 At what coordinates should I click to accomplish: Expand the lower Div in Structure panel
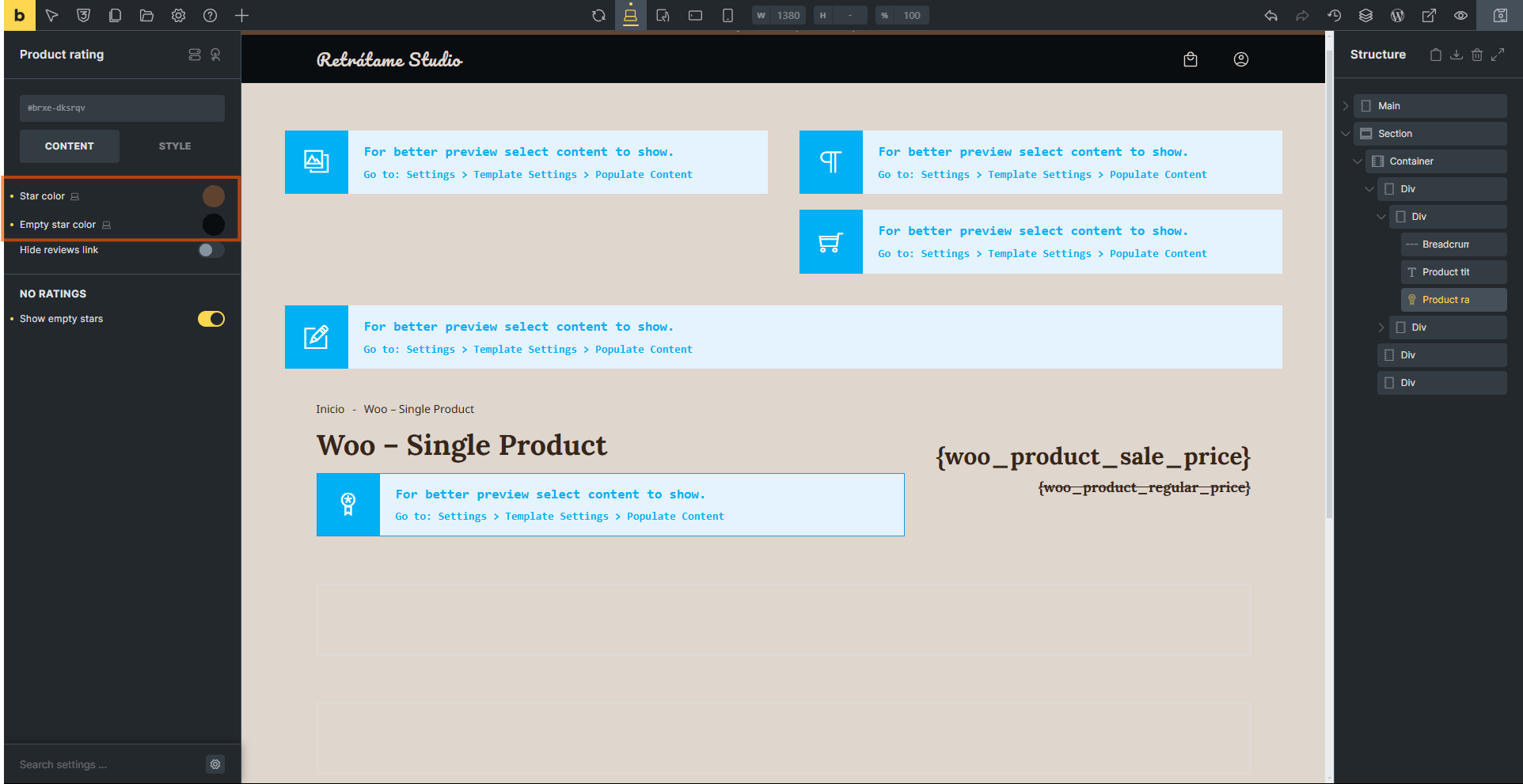pyautogui.click(x=1381, y=327)
